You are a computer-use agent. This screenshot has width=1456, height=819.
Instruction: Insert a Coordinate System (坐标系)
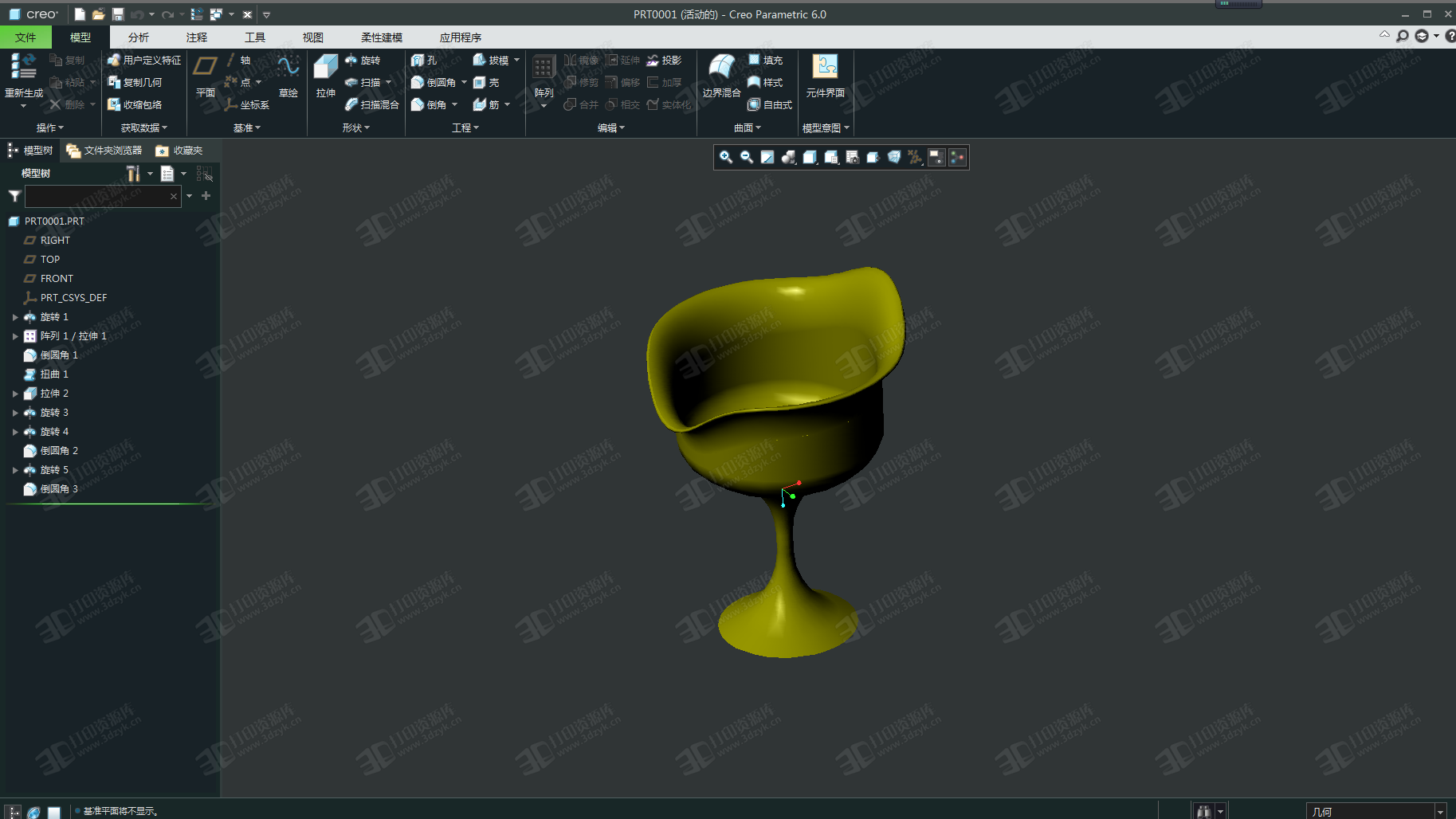[x=247, y=105]
